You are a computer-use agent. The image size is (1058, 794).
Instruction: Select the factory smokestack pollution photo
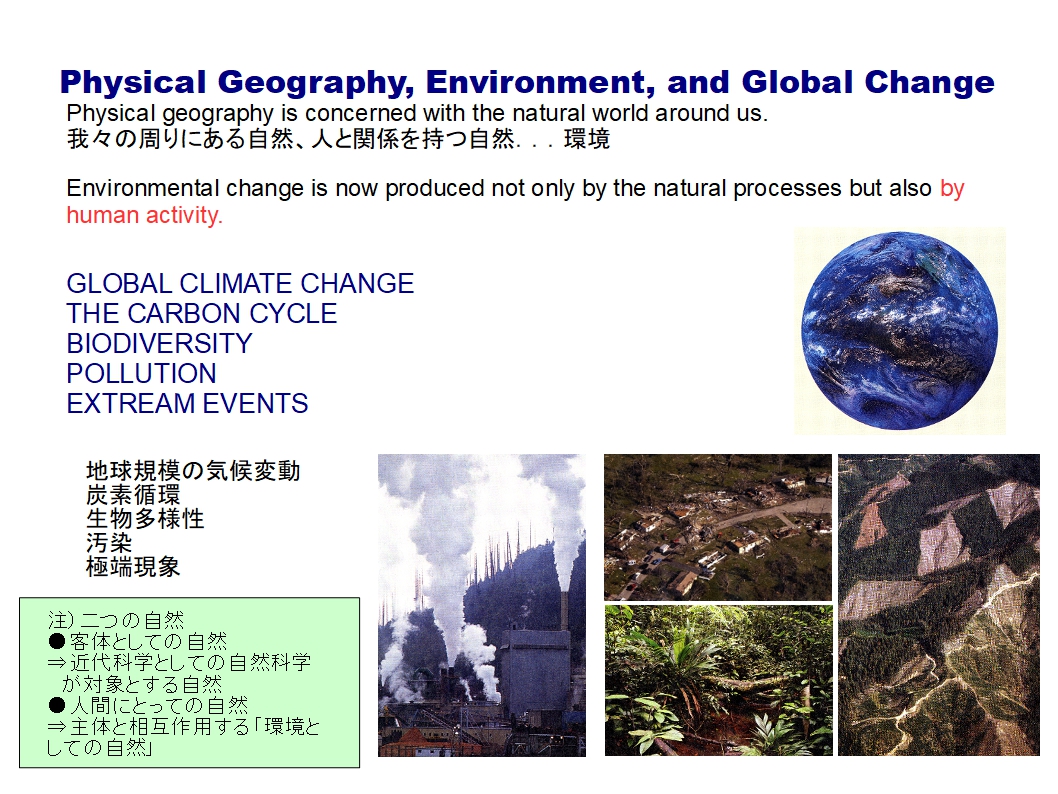point(482,605)
